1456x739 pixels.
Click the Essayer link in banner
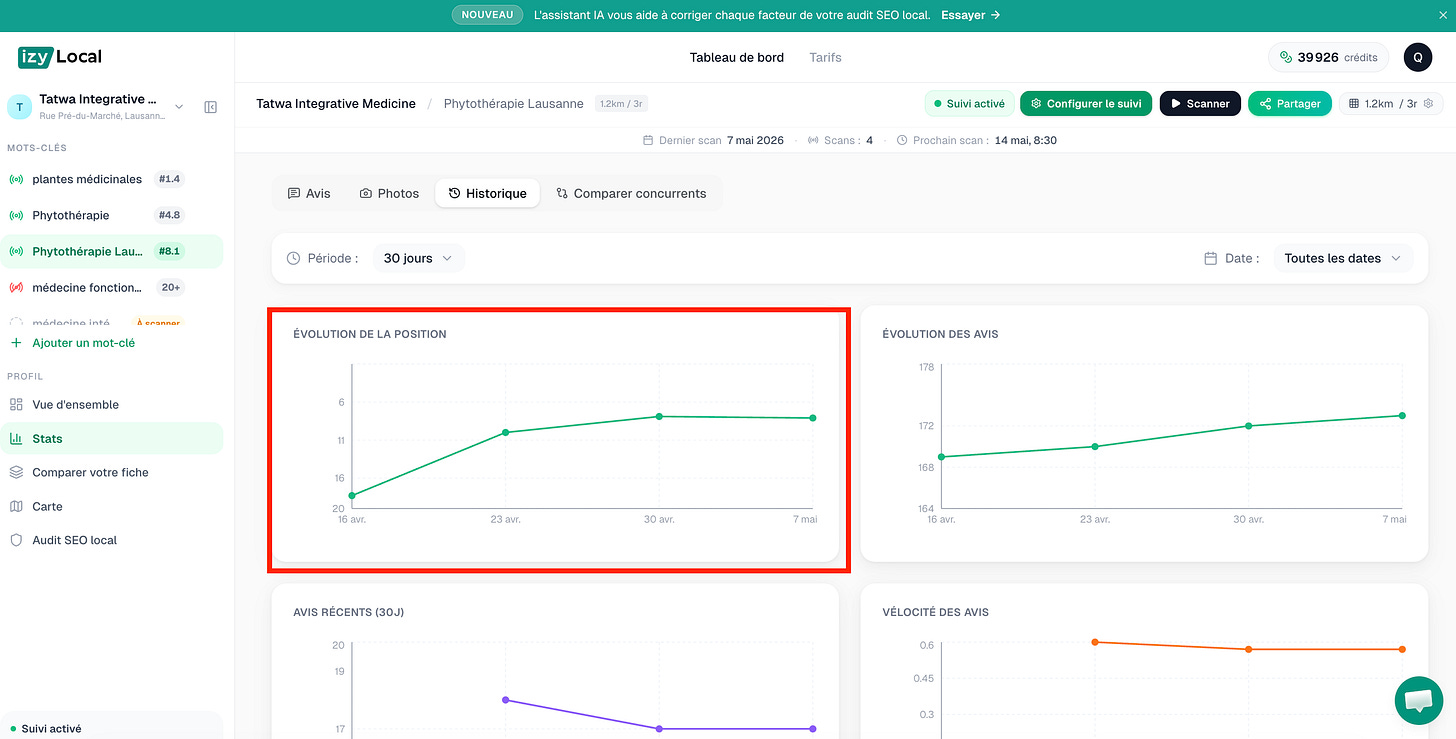click(970, 15)
